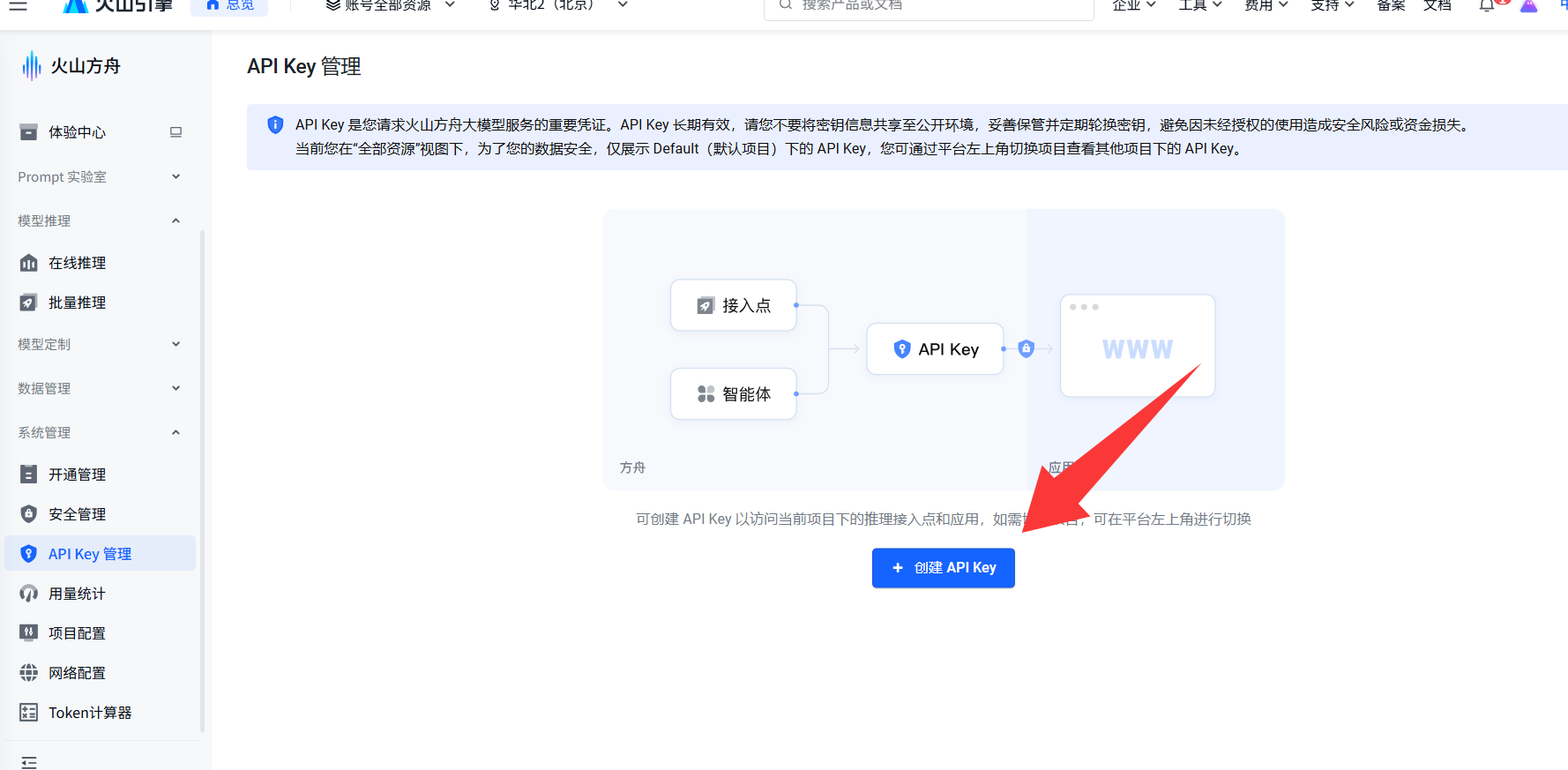Click the notification bell icon
Viewport: 1568px width, 770px height.
tap(1487, 5)
